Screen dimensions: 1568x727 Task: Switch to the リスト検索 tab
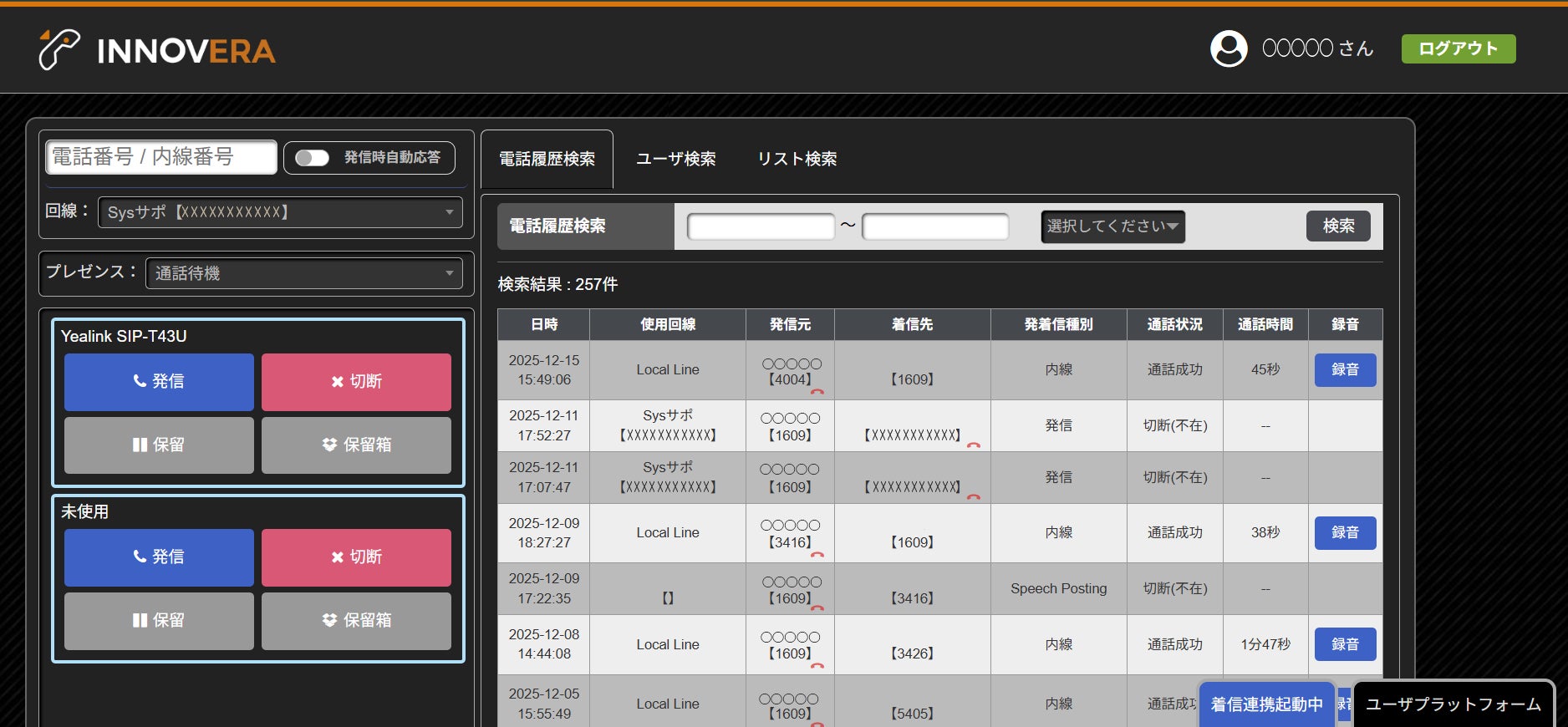[797, 159]
